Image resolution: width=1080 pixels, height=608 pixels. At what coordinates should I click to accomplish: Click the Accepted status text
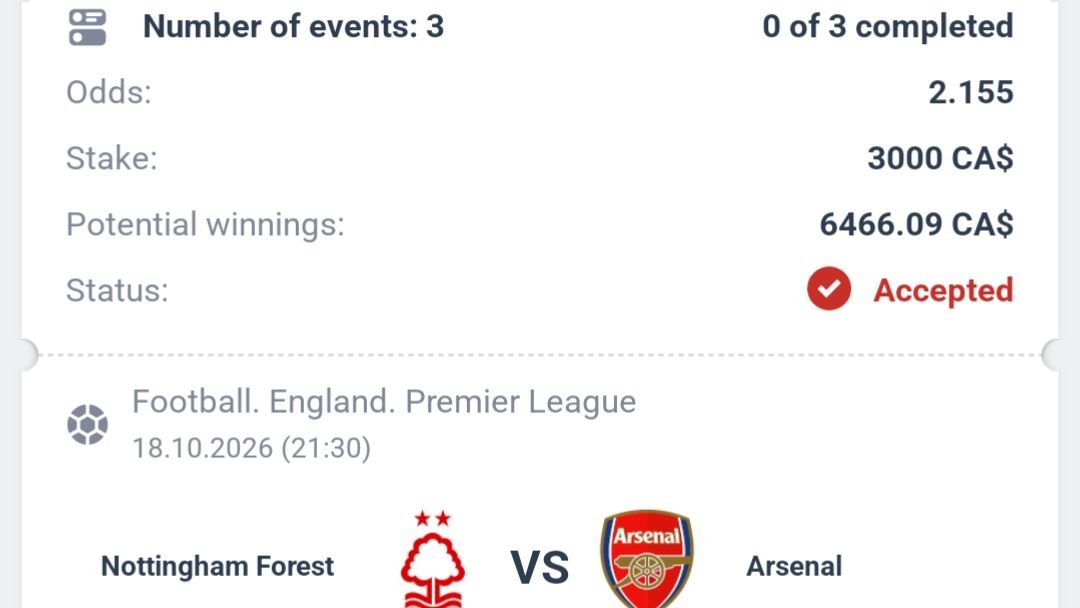click(x=943, y=290)
